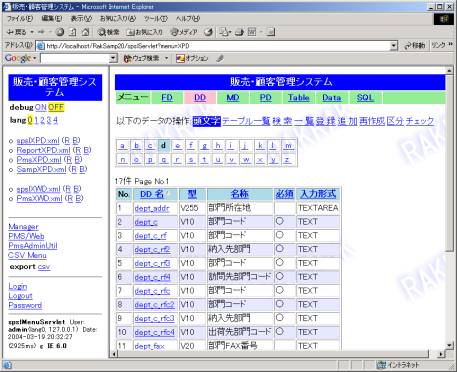Click the Web Search (ウェブ検索) button

tap(142, 58)
